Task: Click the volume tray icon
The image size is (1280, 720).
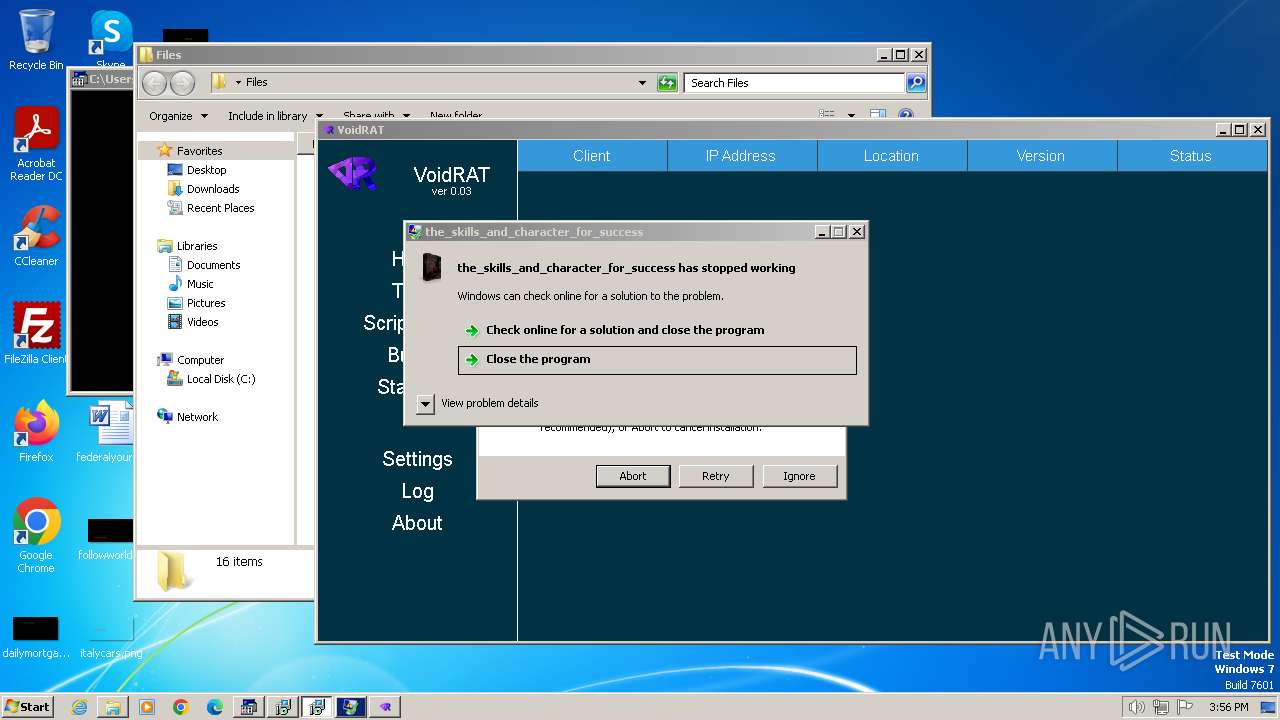Action: pos(1136,707)
